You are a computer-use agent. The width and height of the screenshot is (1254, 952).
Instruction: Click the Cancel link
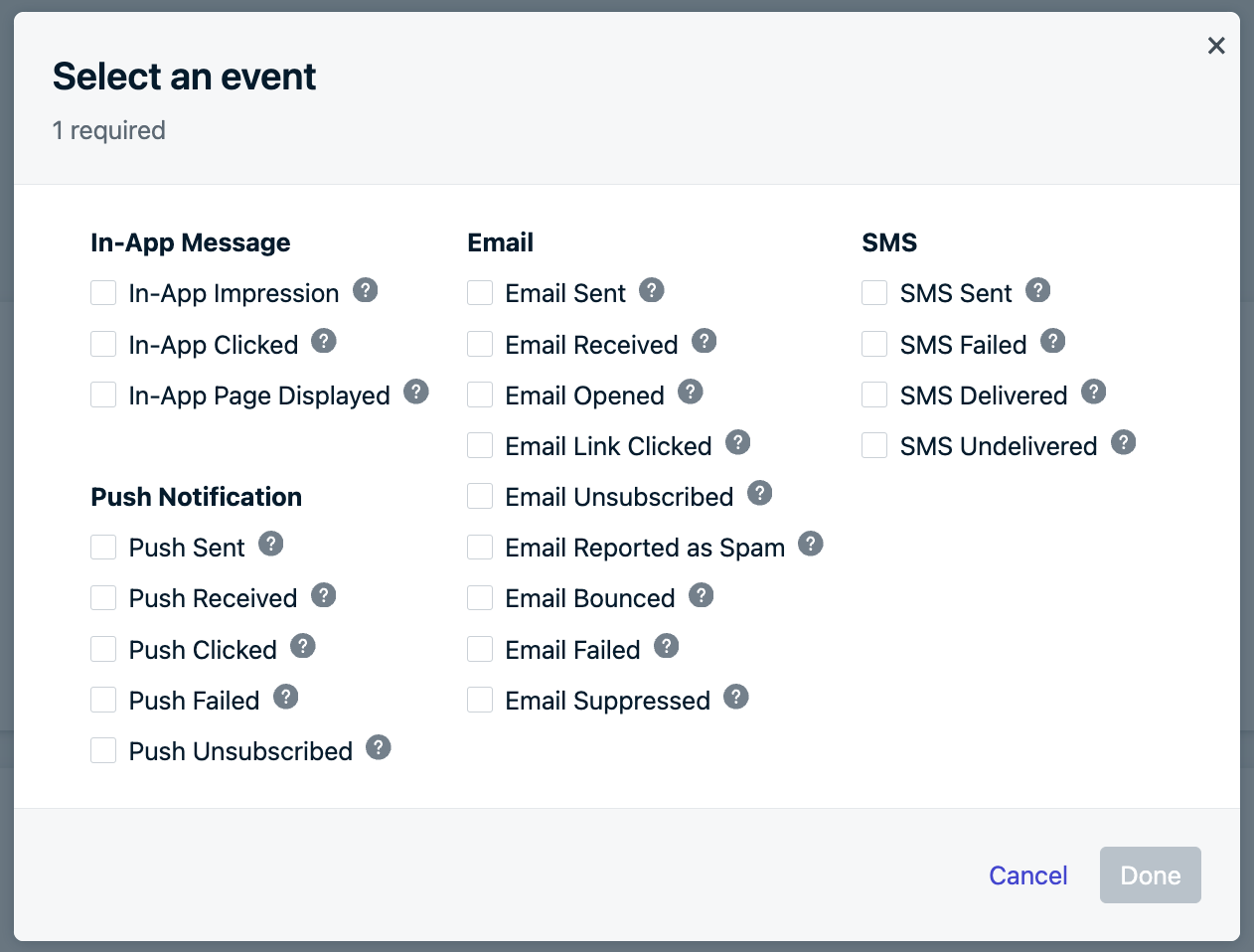pyautogui.click(x=1028, y=875)
